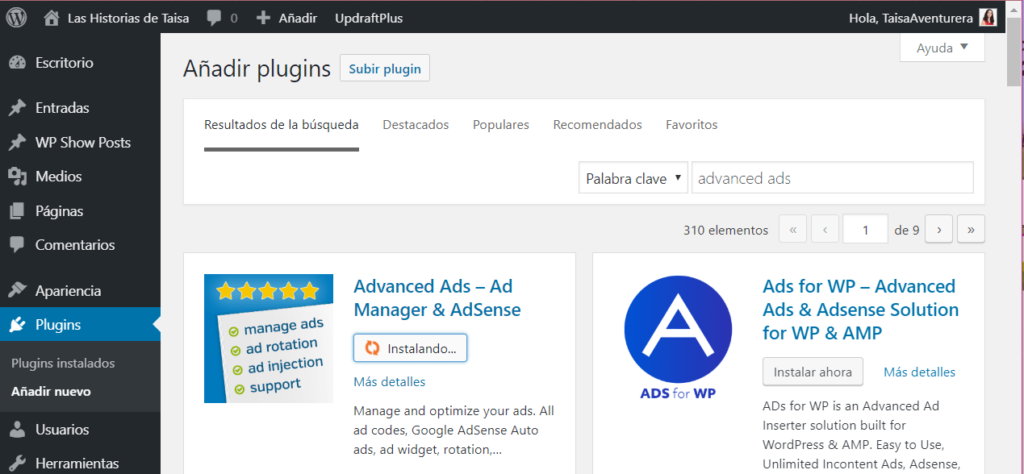Open WP Show Posts in the sidebar
Viewport: 1024px width, 474px height.
(83, 142)
